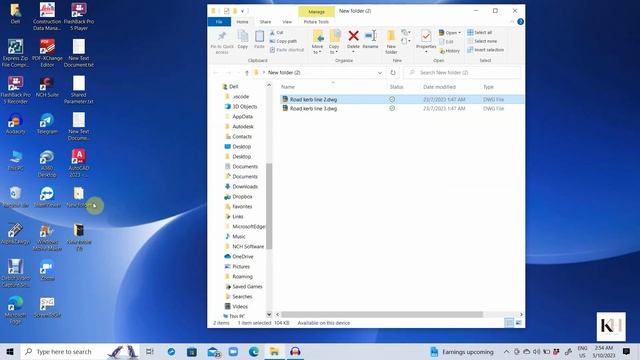
Task: Click the Manage contextual tab
Action: [316, 12]
